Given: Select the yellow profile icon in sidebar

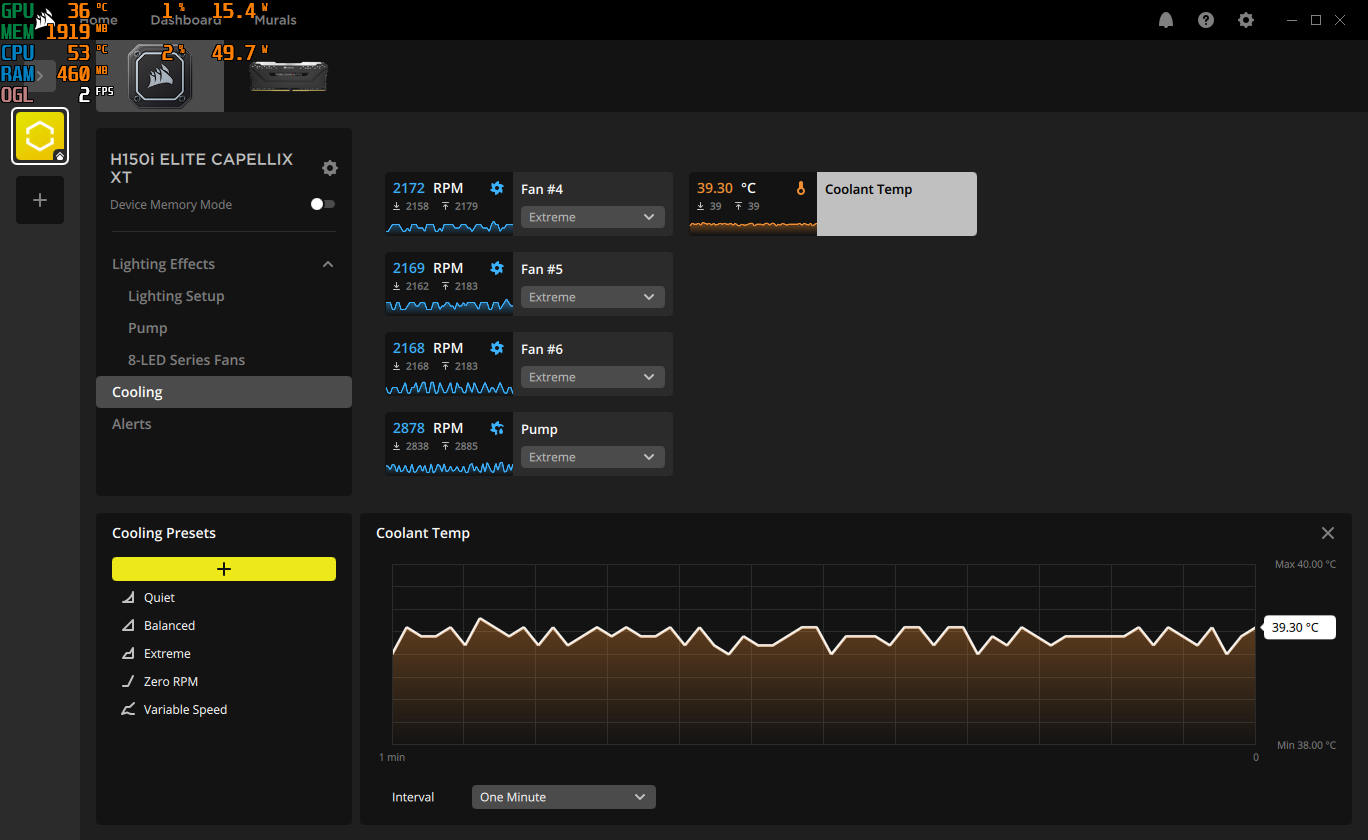Looking at the screenshot, I should point(40,136).
